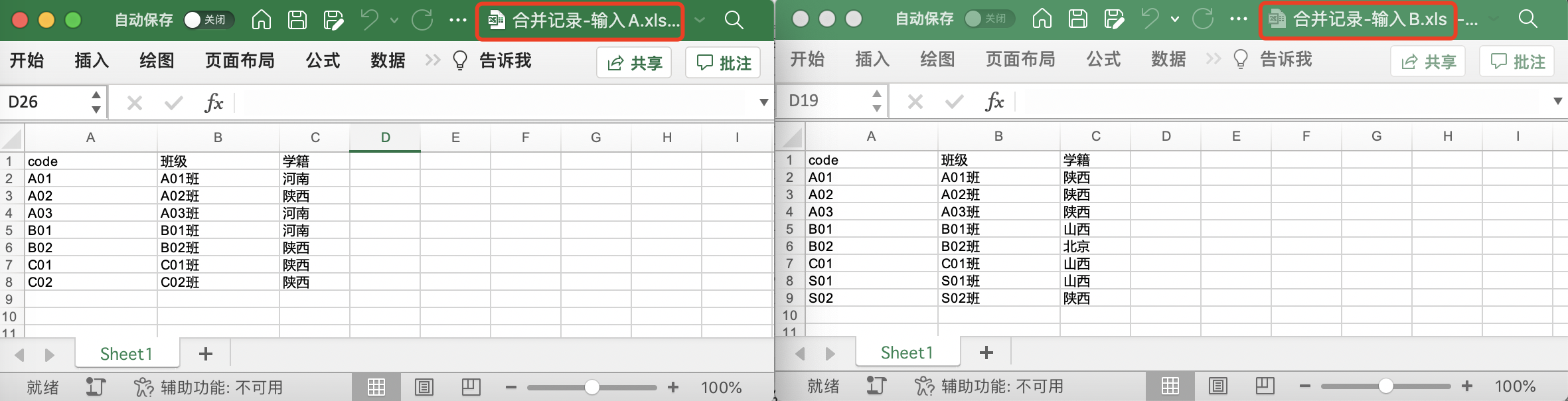The width and height of the screenshot is (1568, 401).
Task: Click search magnifier in right window
Action: pyautogui.click(x=1528, y=19)
